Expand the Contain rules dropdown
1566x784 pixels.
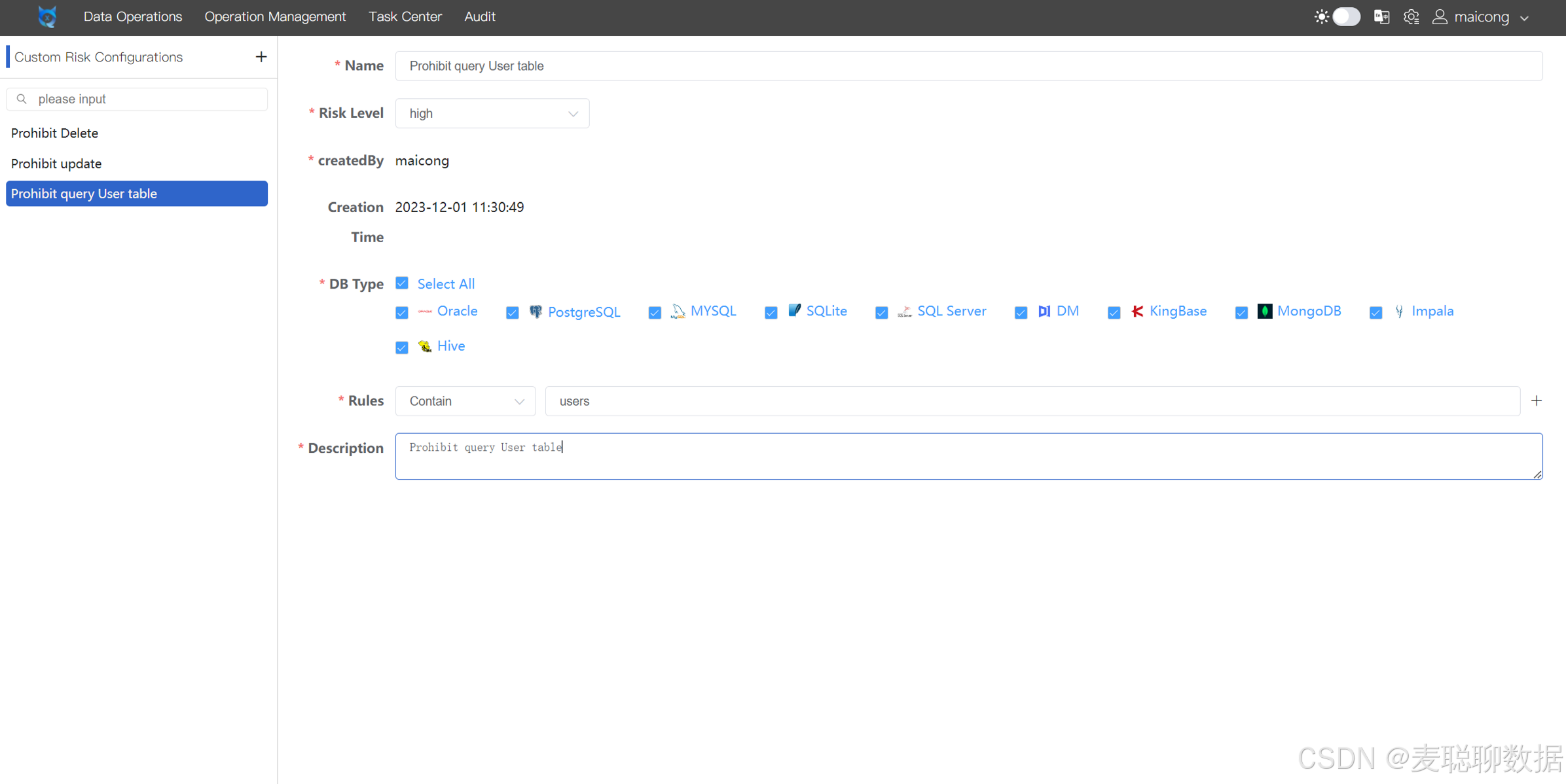pyautogui.click(x=465, y=401)
